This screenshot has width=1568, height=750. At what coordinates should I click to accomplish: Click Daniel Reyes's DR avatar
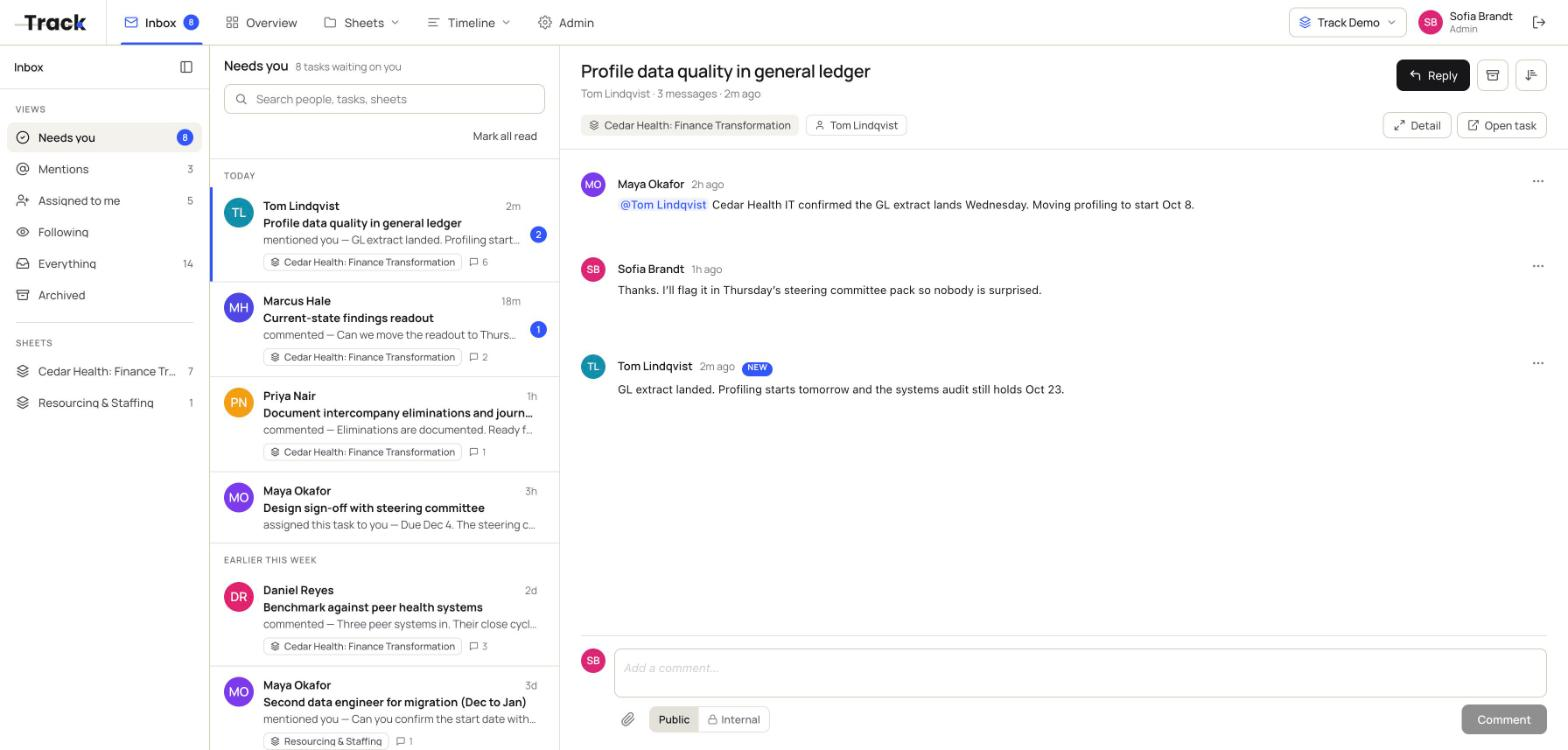[238, 597]
